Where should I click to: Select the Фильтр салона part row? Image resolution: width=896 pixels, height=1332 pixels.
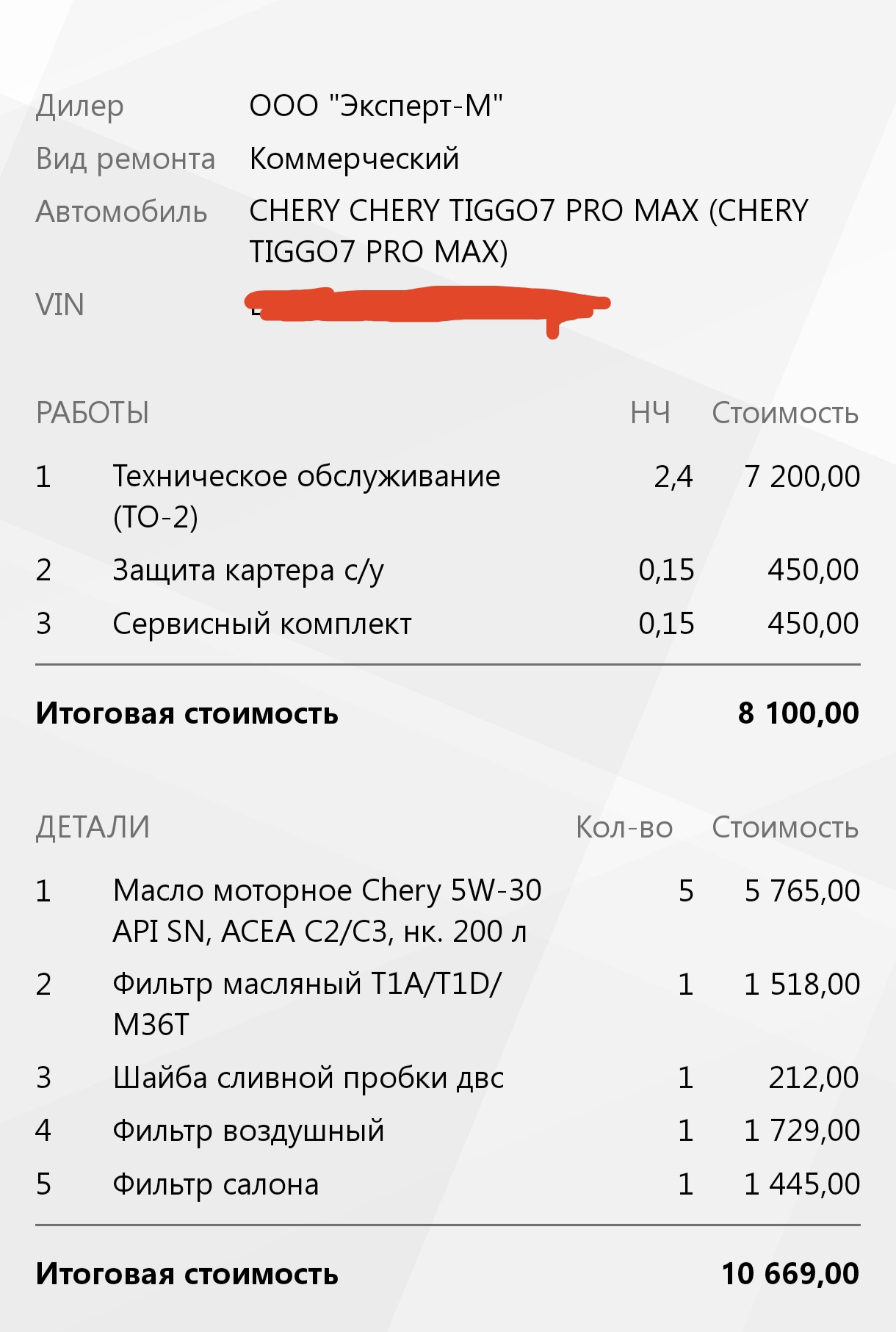click(215, 1184)
